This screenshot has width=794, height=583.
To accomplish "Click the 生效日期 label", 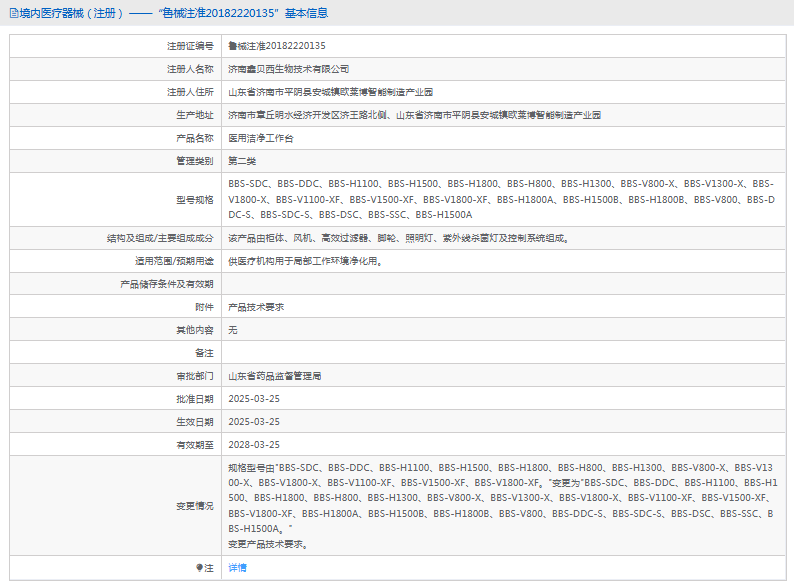I will coord(195,422).
